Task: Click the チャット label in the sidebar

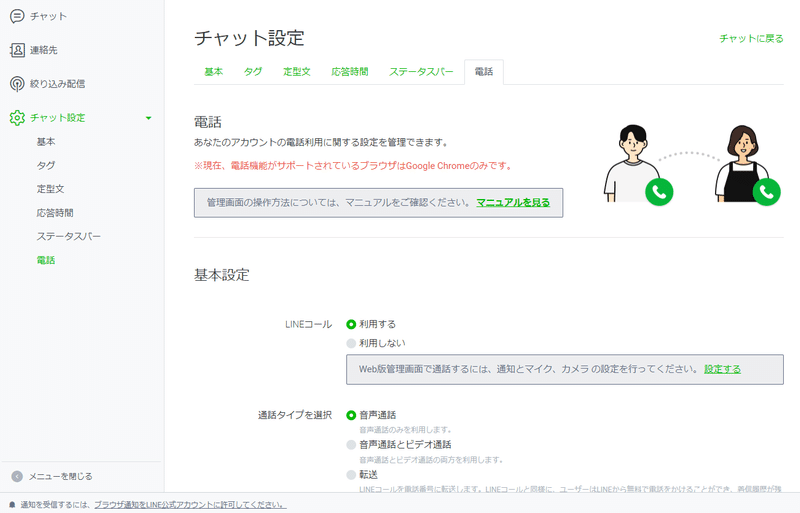Action: coord(48,16)
